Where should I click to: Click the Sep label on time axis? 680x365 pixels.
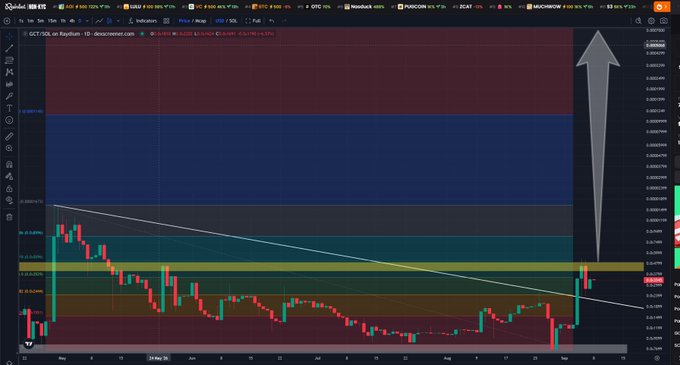coord(564,358)
